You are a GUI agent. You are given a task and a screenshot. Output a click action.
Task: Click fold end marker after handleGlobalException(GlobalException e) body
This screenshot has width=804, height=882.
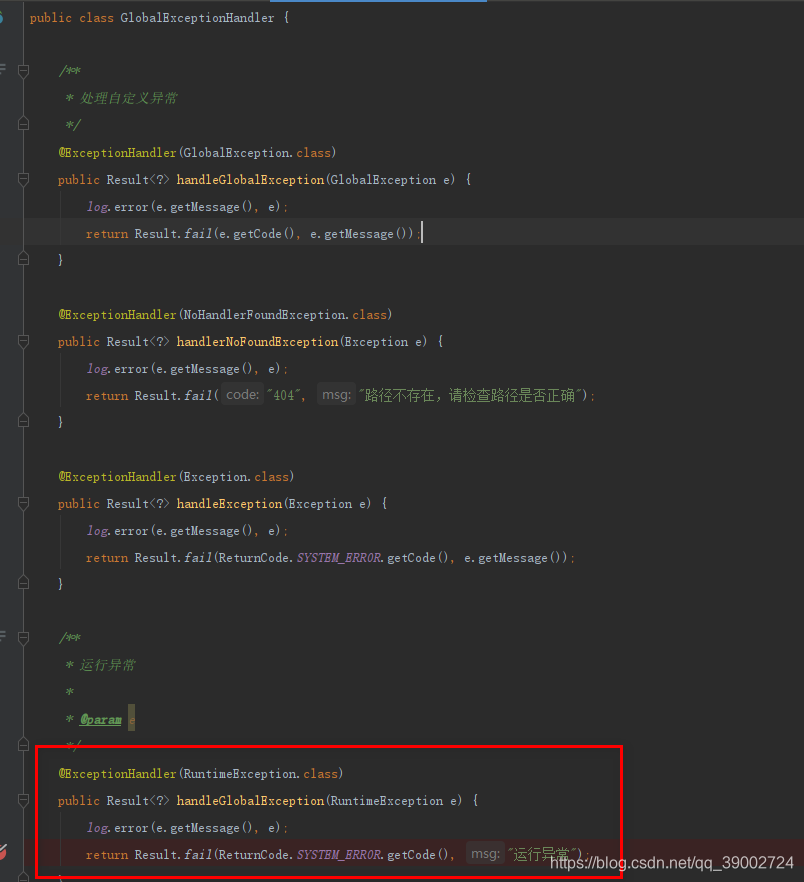click(x=24, y=259)
